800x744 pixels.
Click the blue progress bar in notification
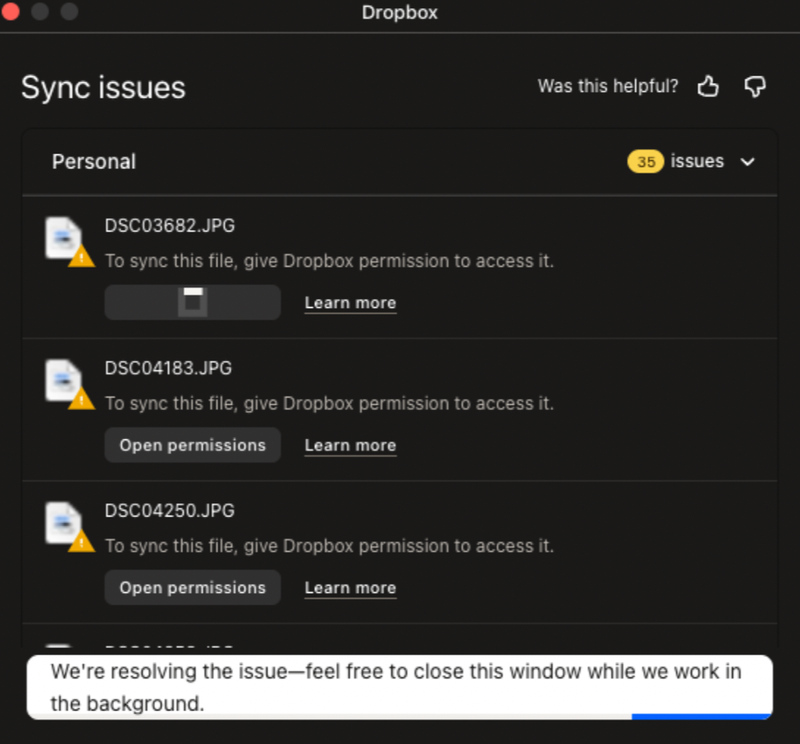pos(701,716)
